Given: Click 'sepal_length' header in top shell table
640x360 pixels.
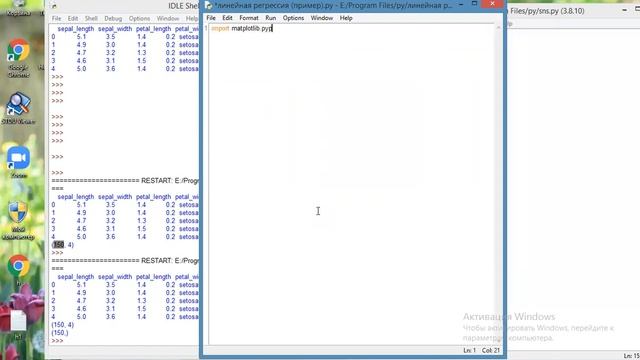Looking at the screenshot, I should coord(76,29).
